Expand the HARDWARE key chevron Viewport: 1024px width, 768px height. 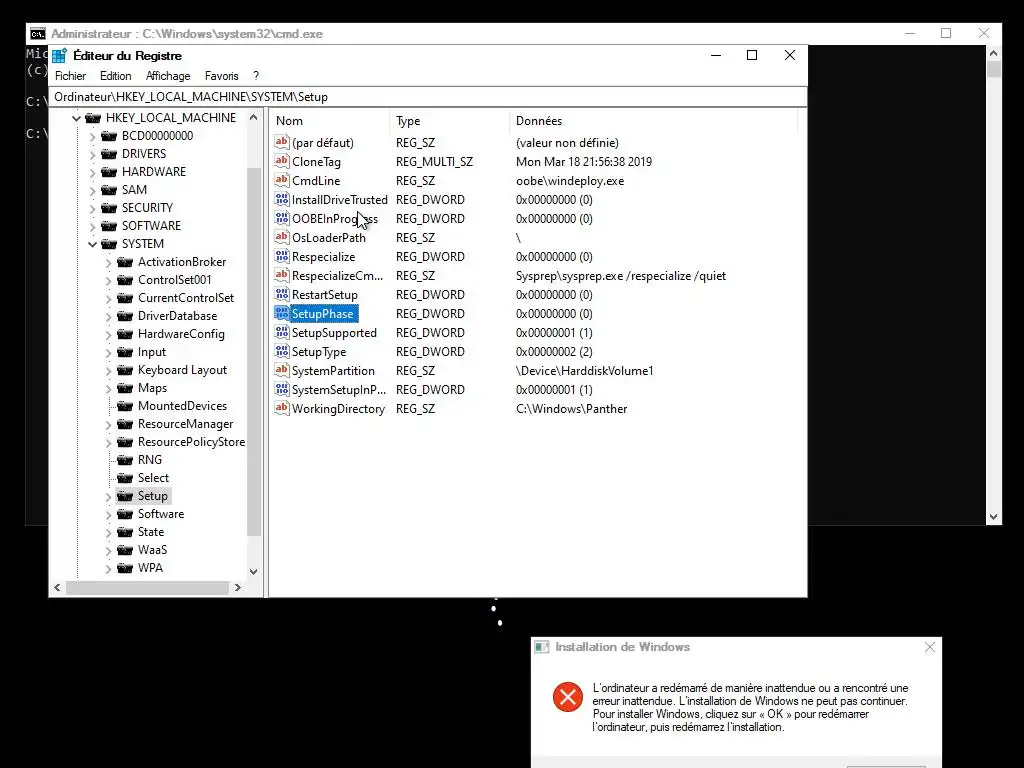(92, 172)
